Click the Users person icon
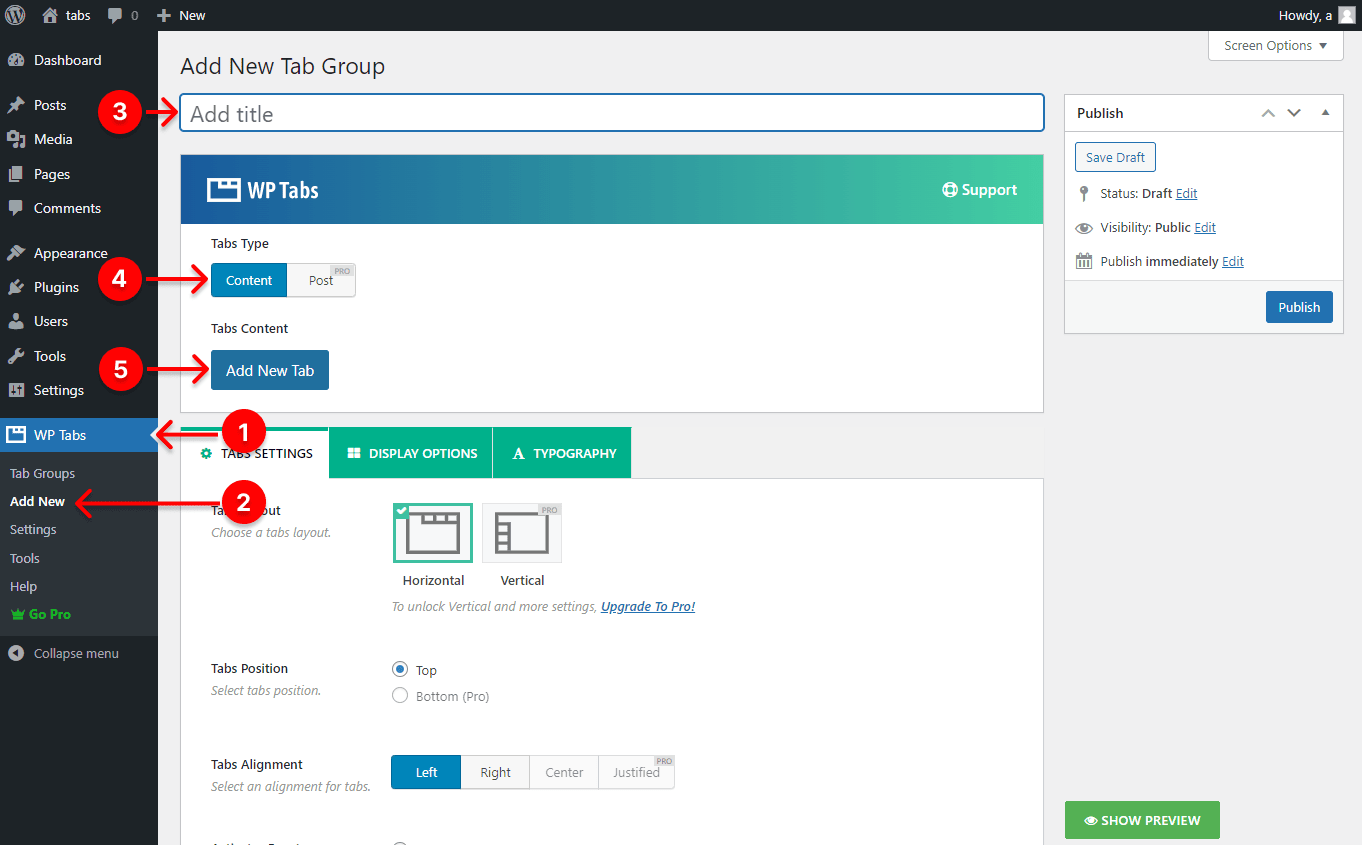Image resolution: width=1362 pixels, height=845 pixels. tap(16, 321)
